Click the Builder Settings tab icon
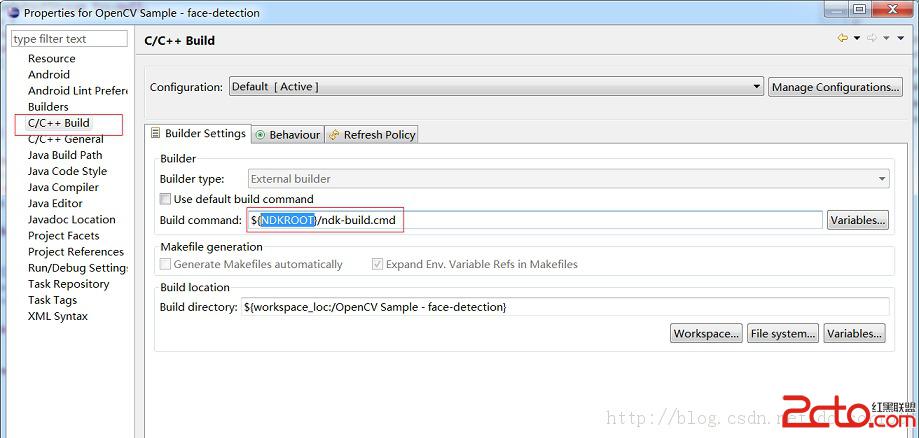 [155, 134]
